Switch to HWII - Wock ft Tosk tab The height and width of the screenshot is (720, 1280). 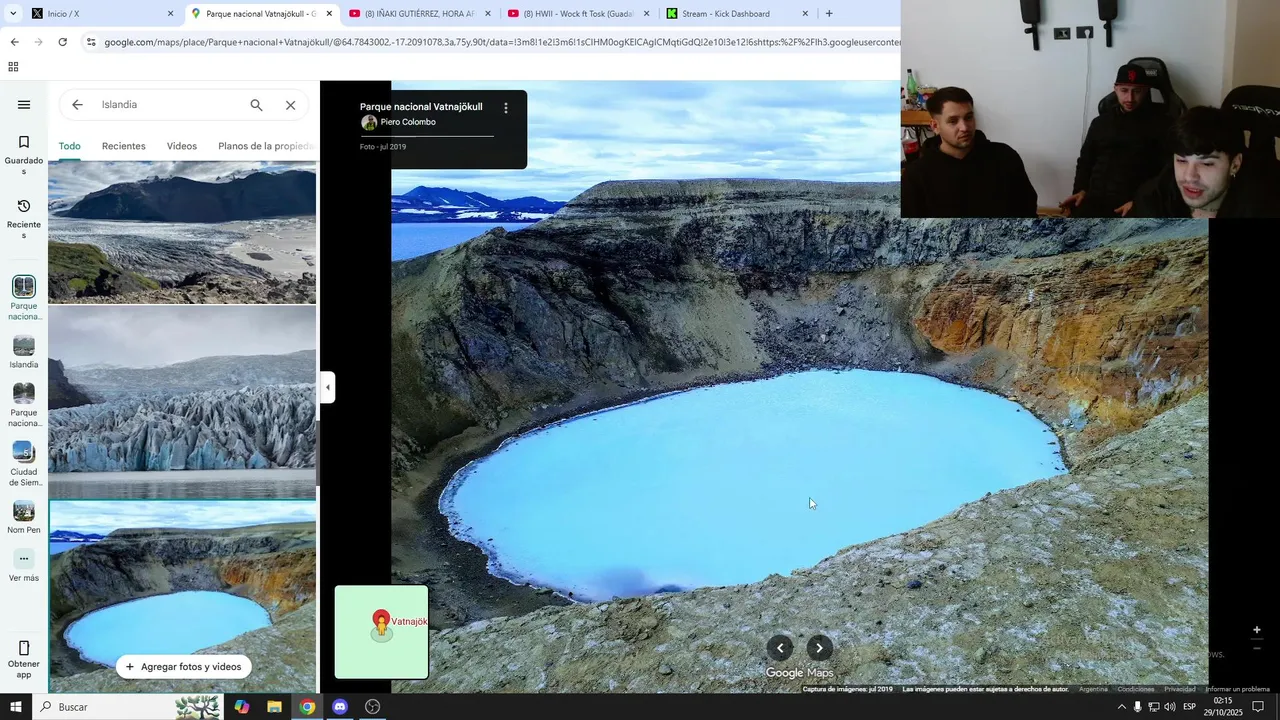pos(579,14)
